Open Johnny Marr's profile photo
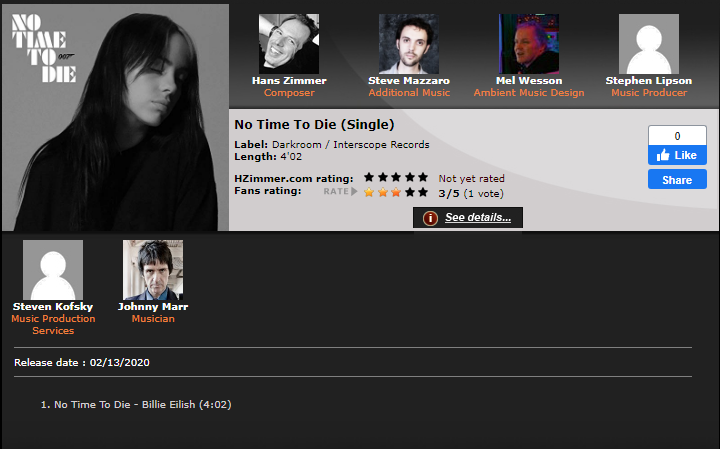The image size is (720, 449). (x=153, y=270)
